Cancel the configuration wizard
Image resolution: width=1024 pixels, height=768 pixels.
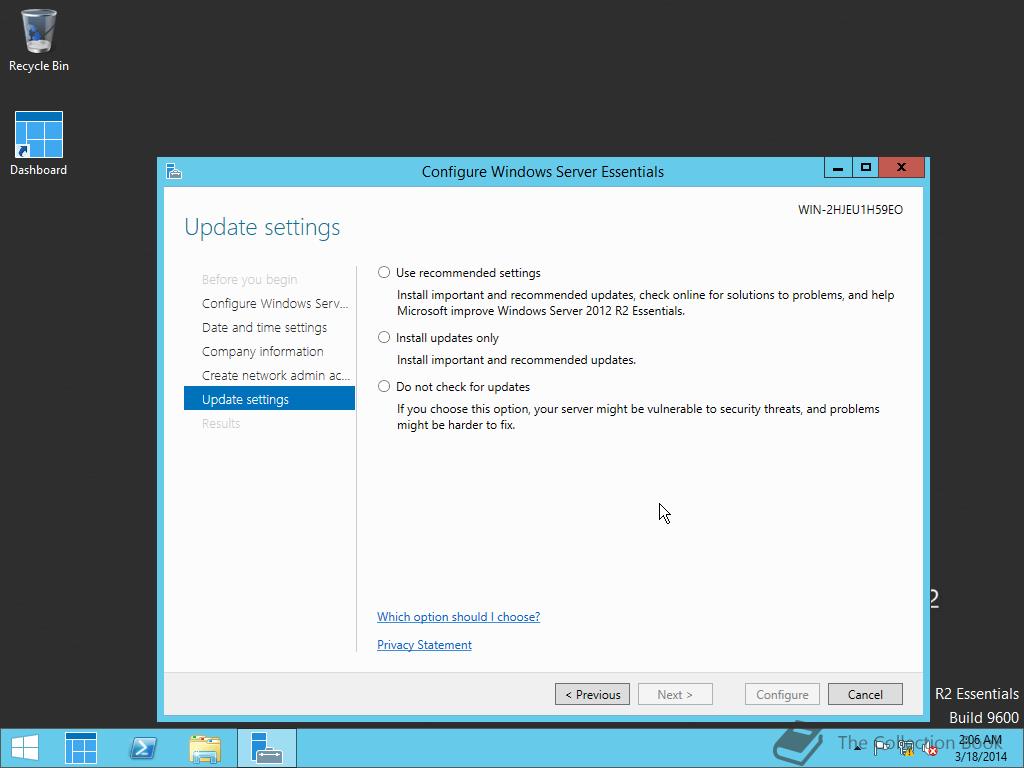click(x=865, y=694)
